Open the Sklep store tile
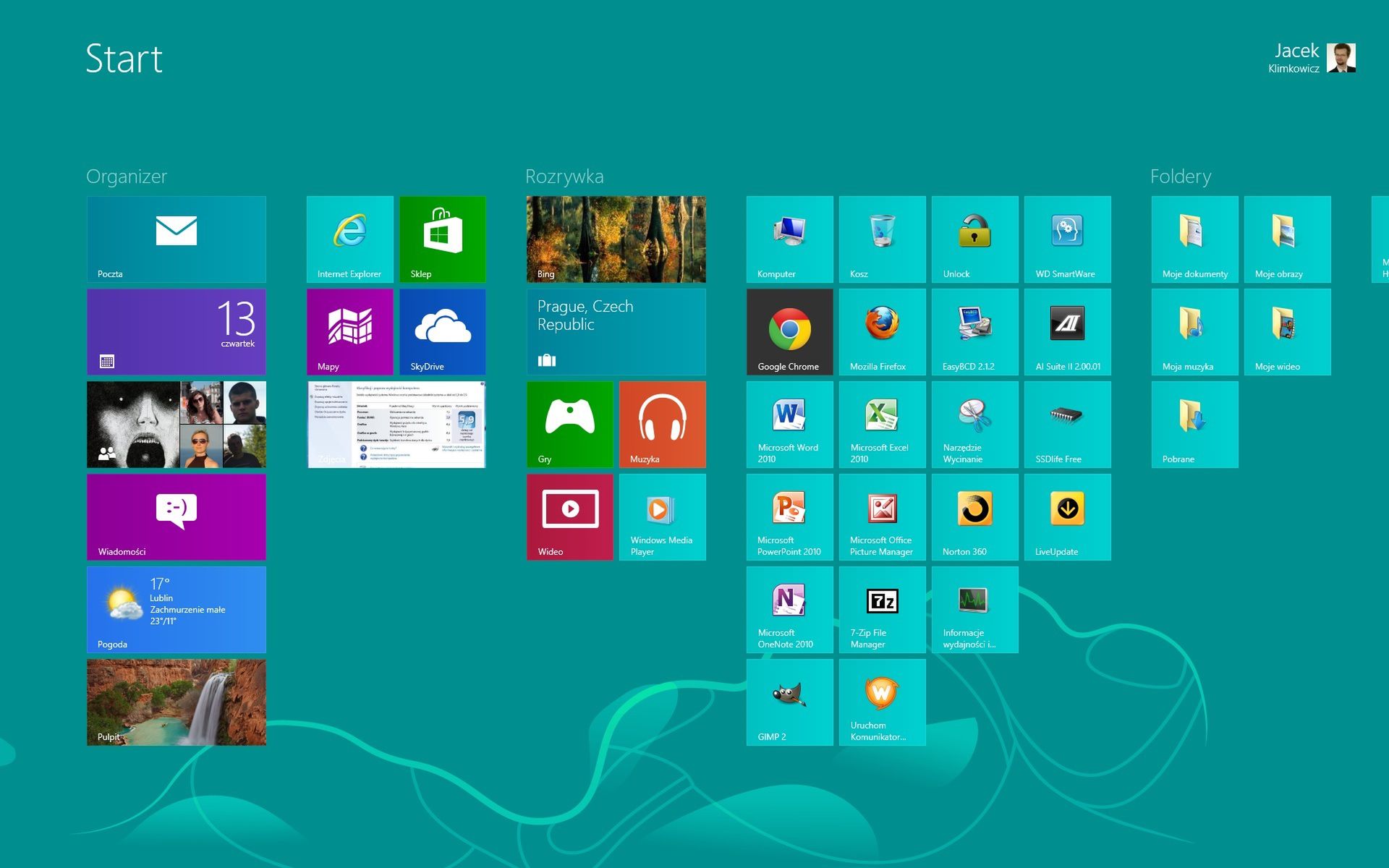The image size is (1389, 868). pyautogui.click(x=443, y=239)
